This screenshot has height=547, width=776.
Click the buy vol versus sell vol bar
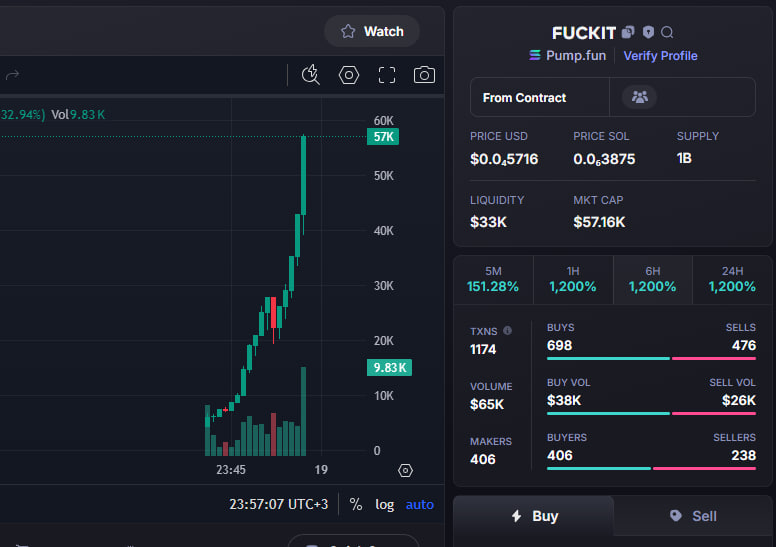click(x=651, y=413)
